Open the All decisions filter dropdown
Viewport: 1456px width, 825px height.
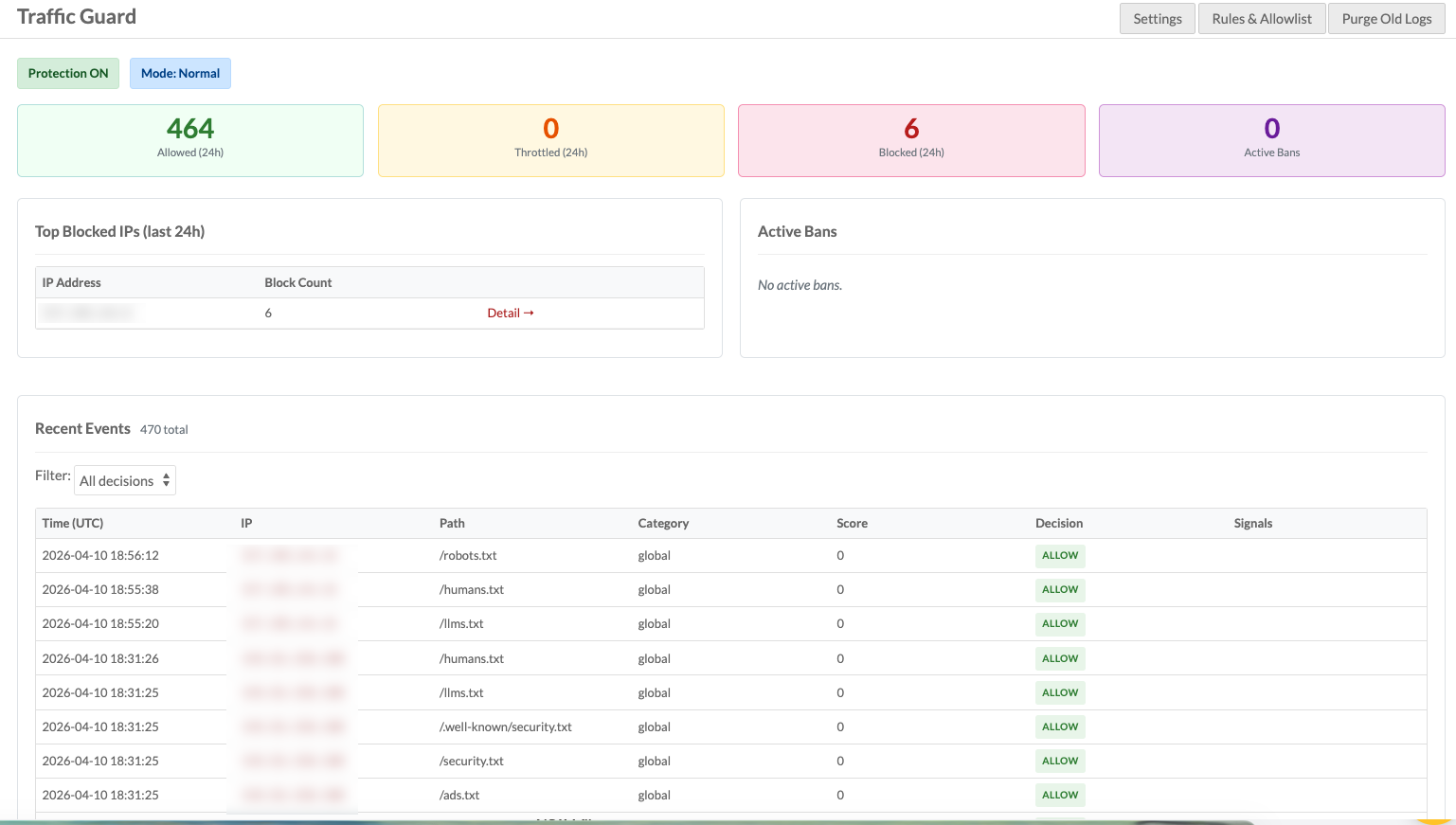coord(124,479)
